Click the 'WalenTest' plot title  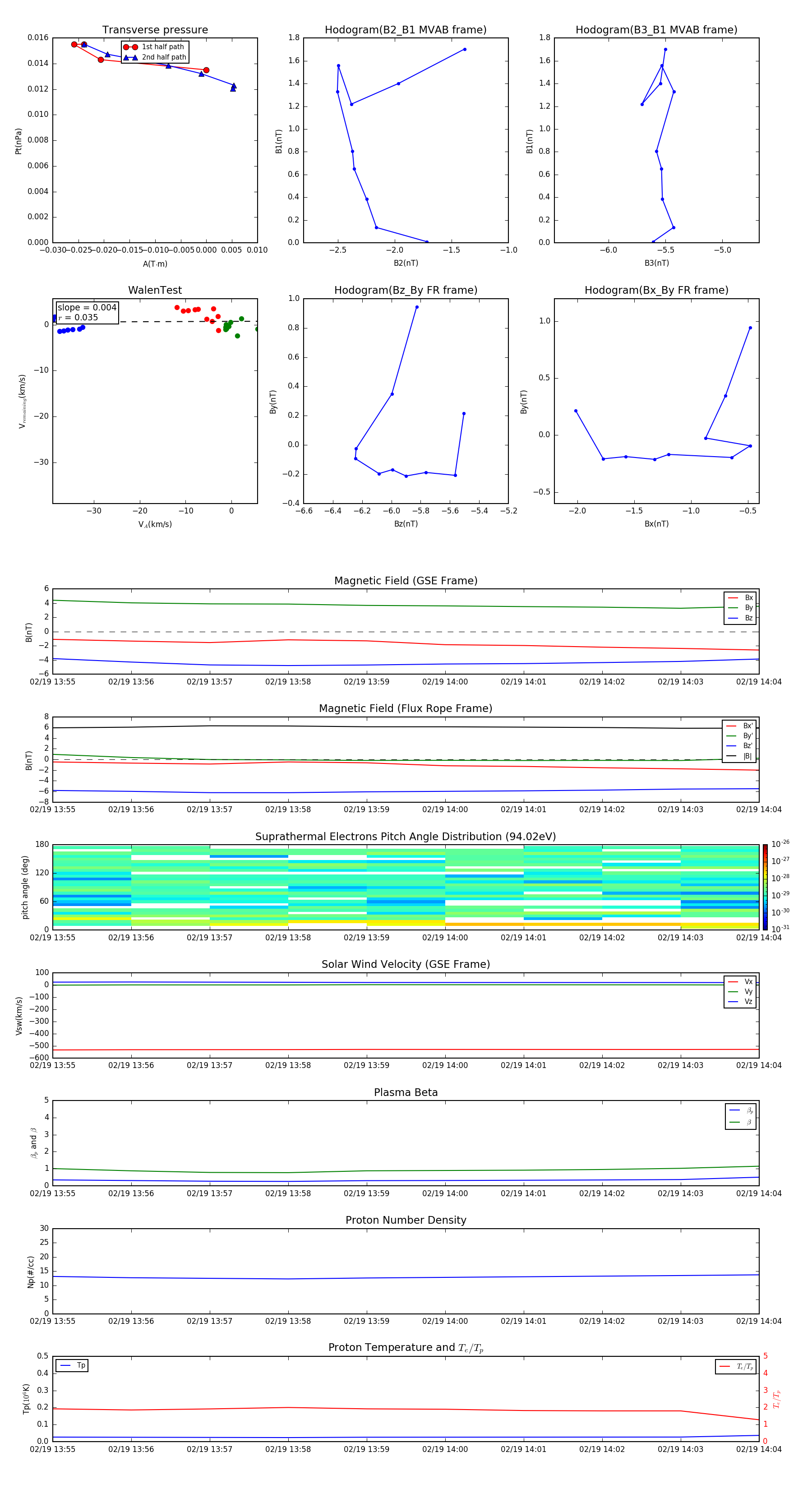(x=155, y=290)
